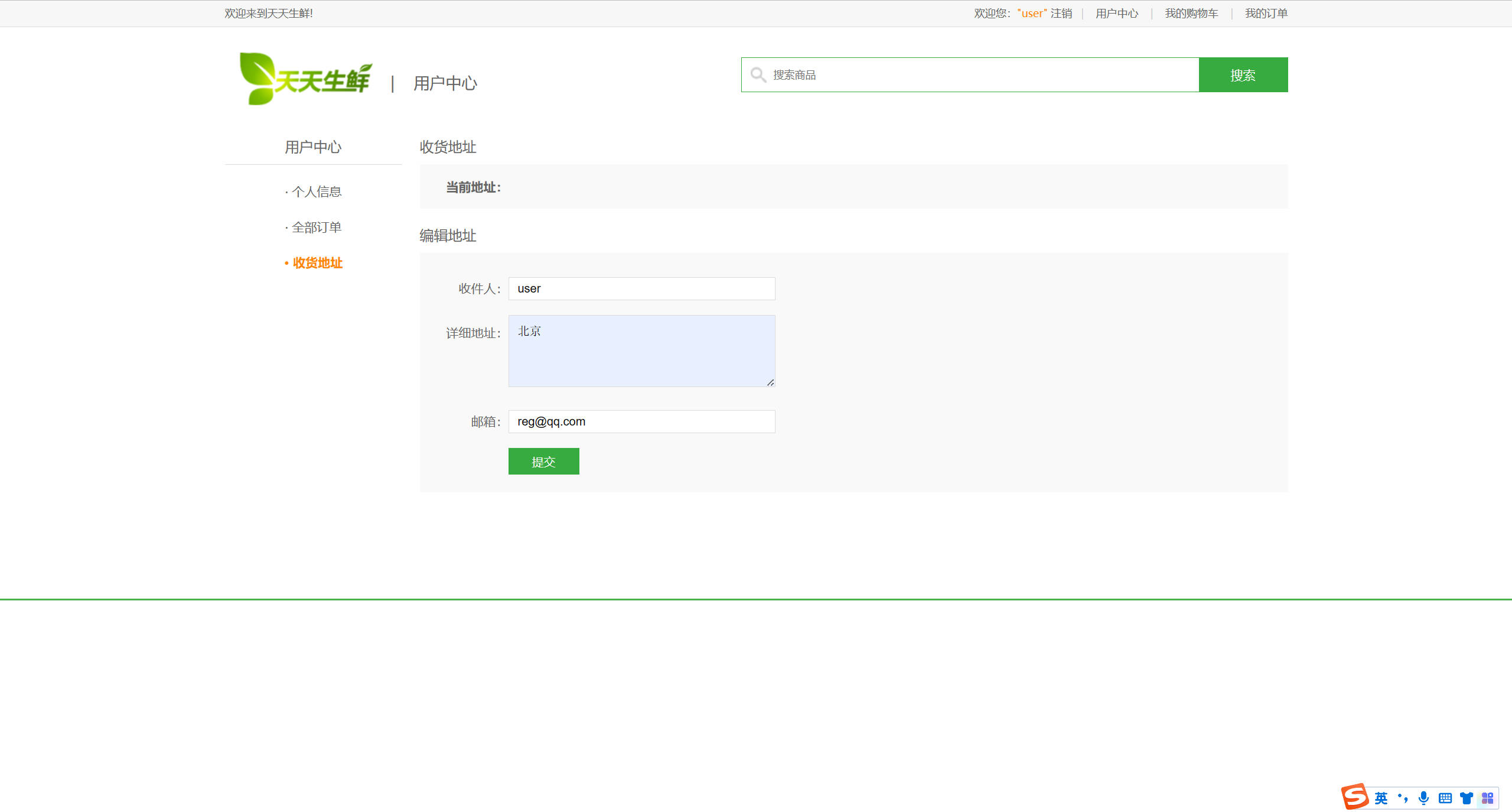Image resolution: width=1512 pixels, height=812 pixels.
Task: Click the 收件人 recipient input field
Action: pos(641,288)
